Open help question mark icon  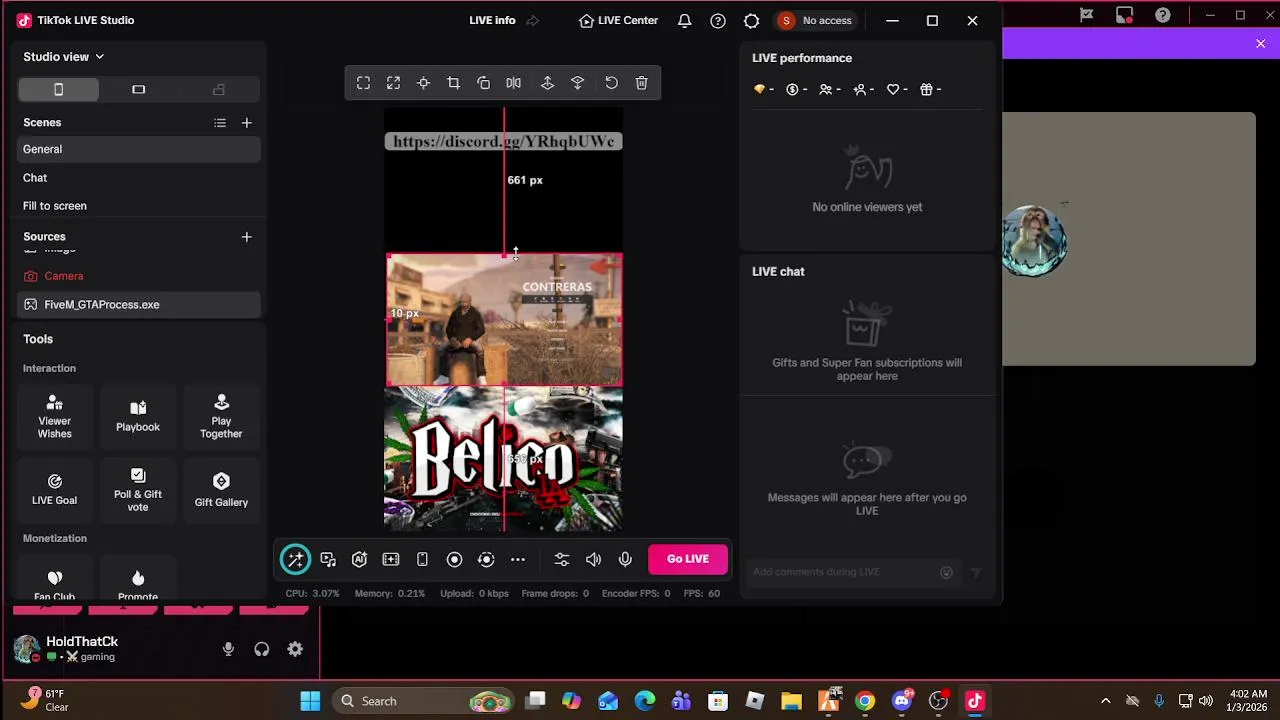click(718, 20)
